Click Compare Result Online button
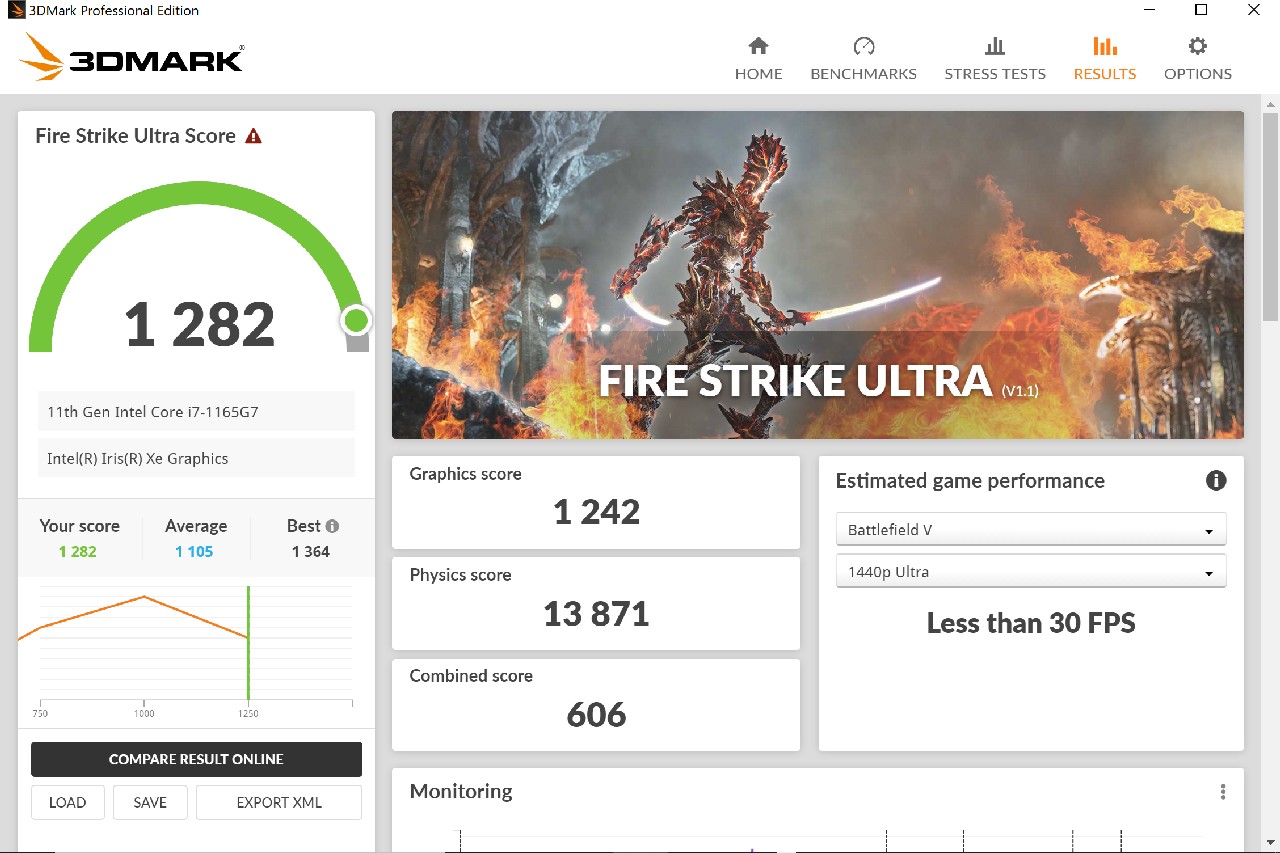 click(196, 759)
